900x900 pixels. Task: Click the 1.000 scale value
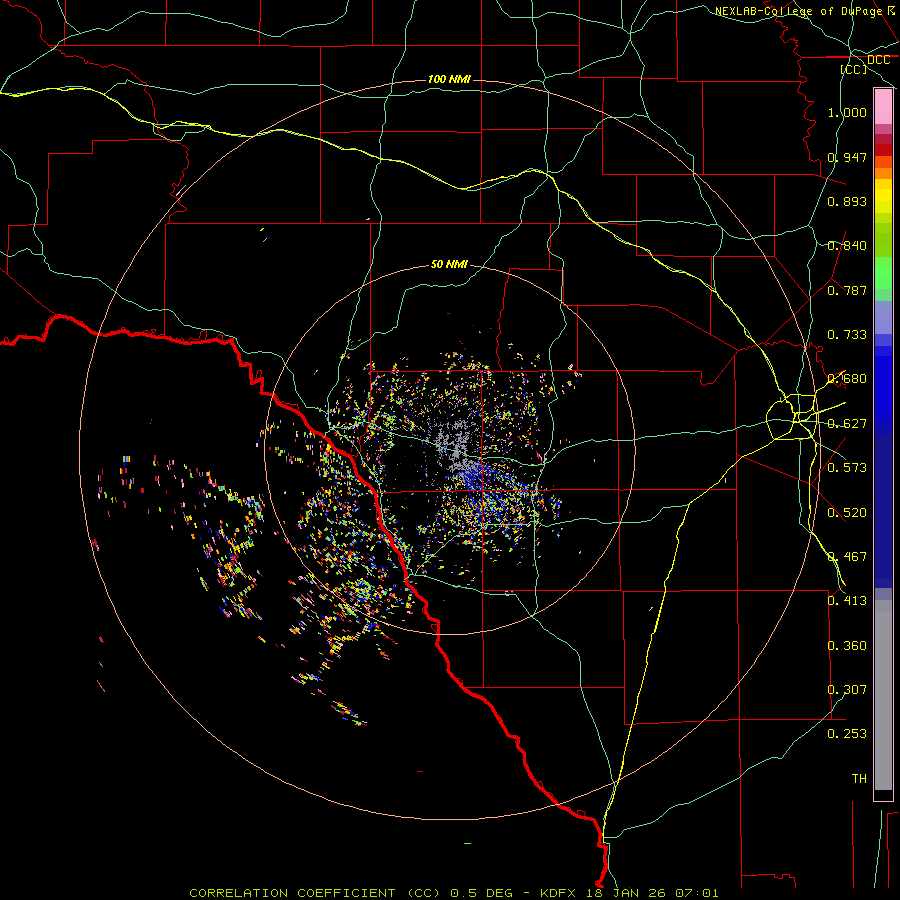pos(847,112)
